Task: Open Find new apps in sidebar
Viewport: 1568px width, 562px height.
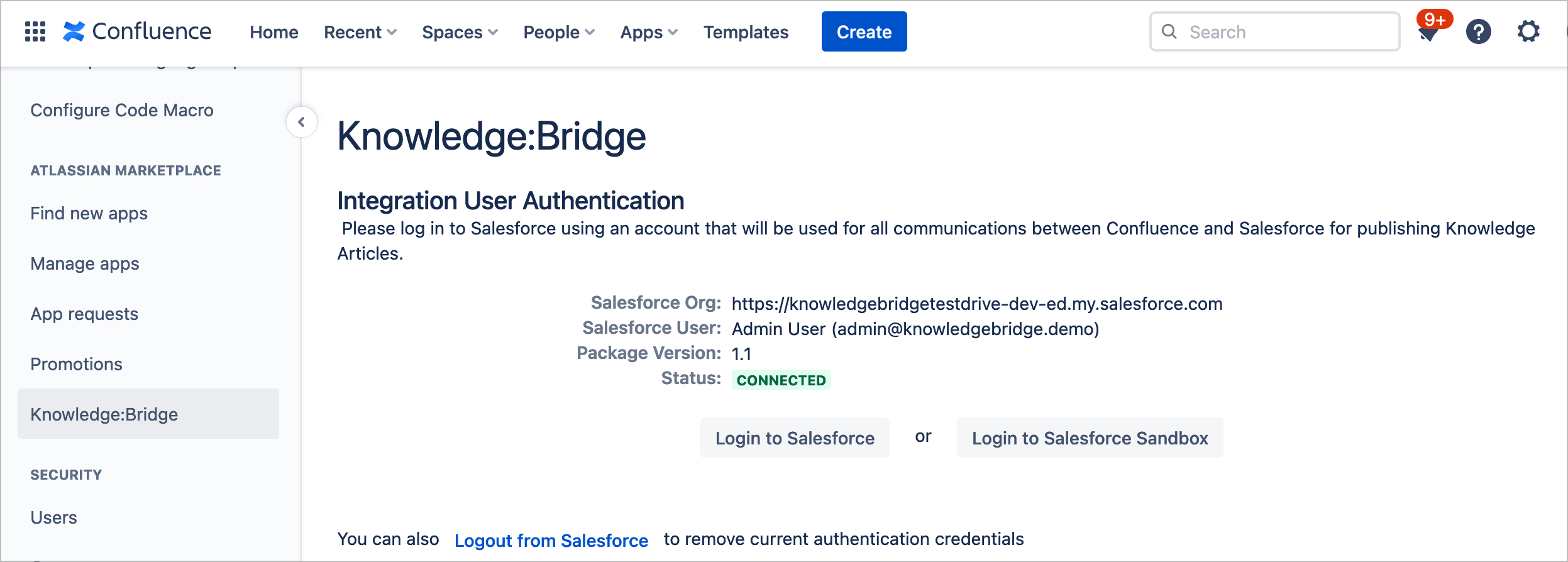Action: pyautogui.click(x=89, y=213)
